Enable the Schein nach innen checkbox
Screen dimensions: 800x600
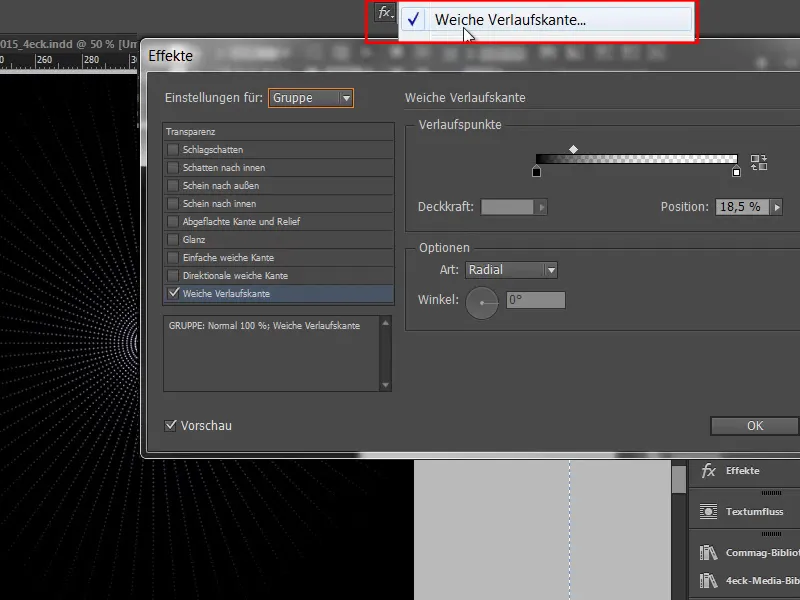pyautogui.click(x=173, y=203)
